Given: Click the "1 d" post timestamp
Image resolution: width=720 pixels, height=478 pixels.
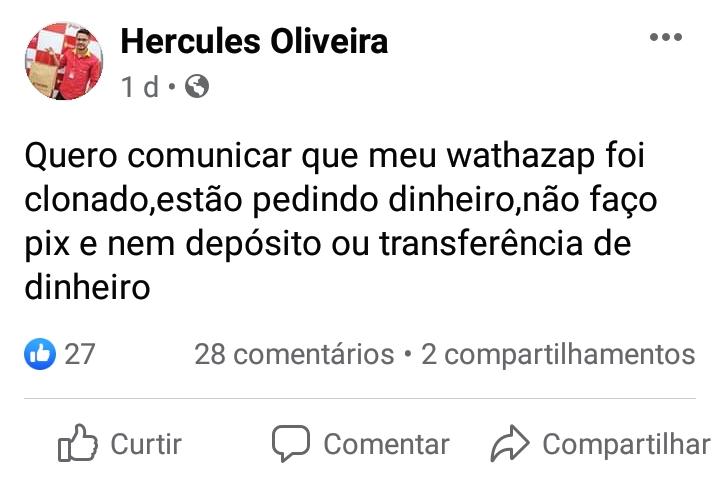Looking at the screenshot, I should point(140,88).
